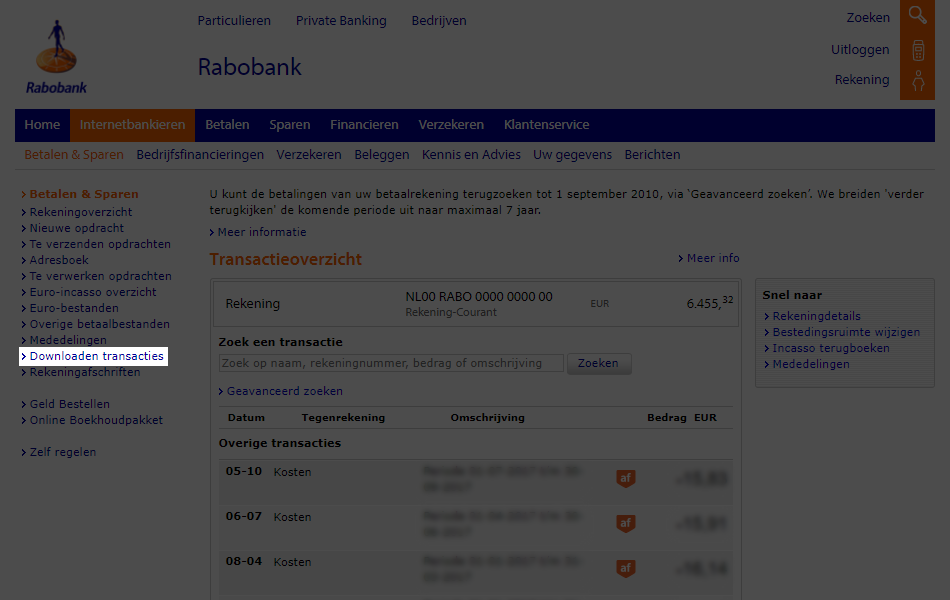Viewport: 950px width, 600px height.
Task: Go to Private Banking
Action: tap(341, 21)
